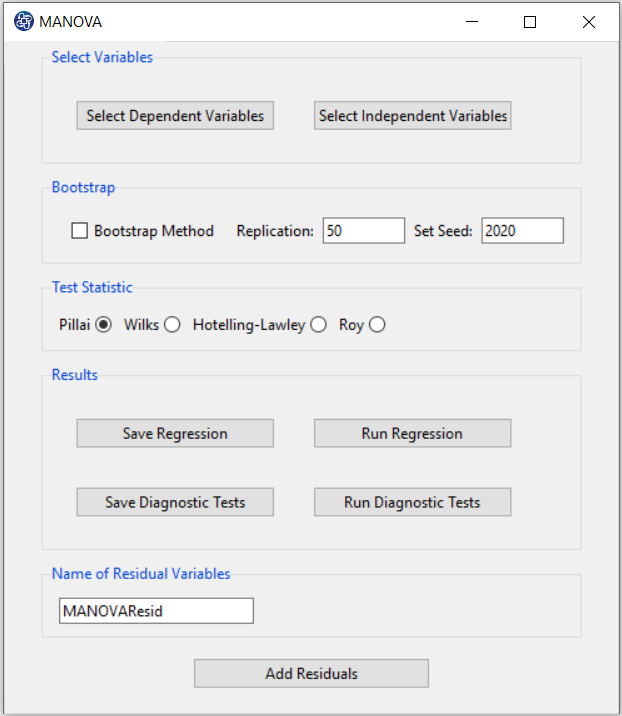This screenshot has width=622, height=716.
Task: Select the Pillai test statistic
Action: coord(103,325)
